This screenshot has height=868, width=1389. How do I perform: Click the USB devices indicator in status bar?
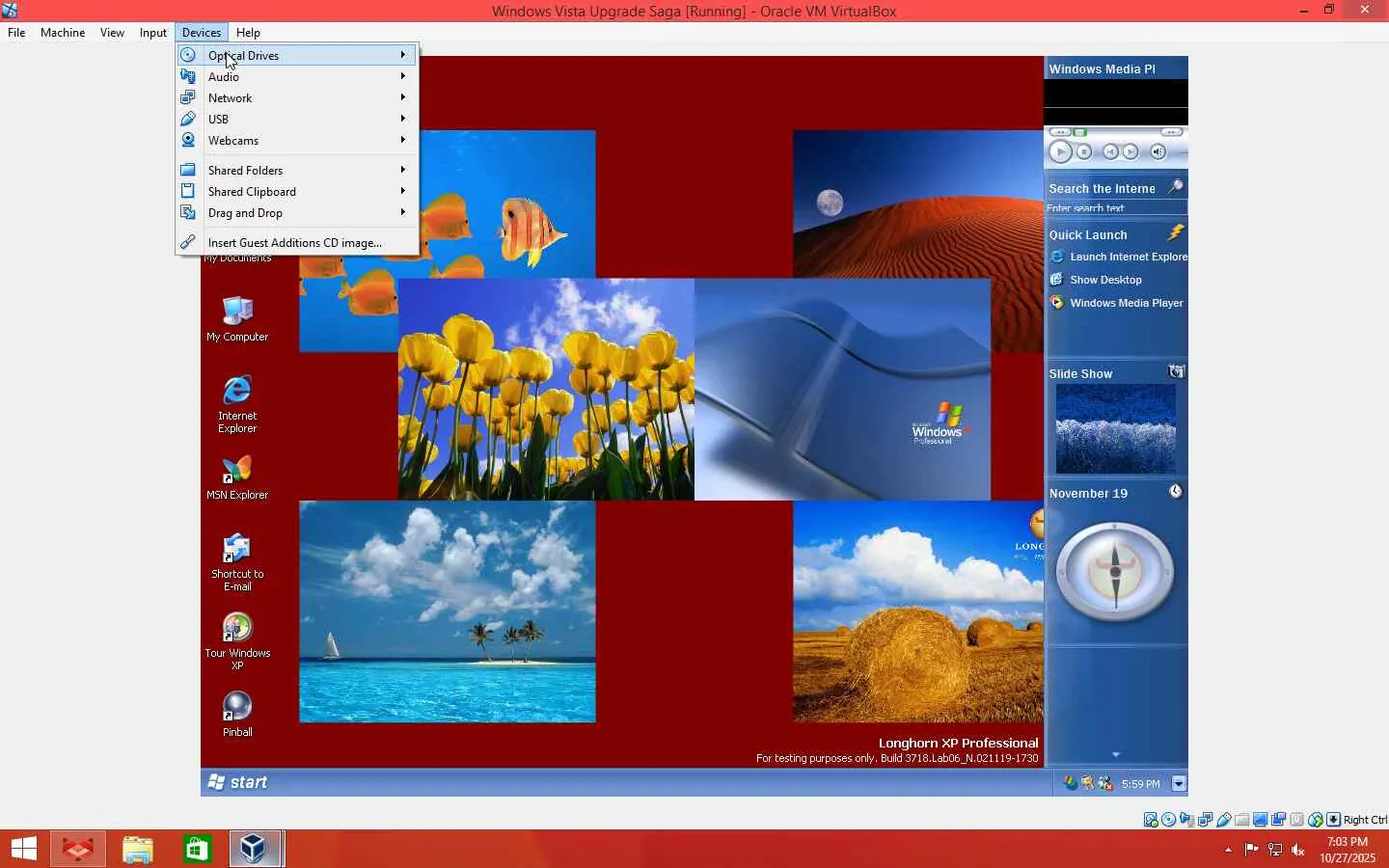(x=1224, y=820)
